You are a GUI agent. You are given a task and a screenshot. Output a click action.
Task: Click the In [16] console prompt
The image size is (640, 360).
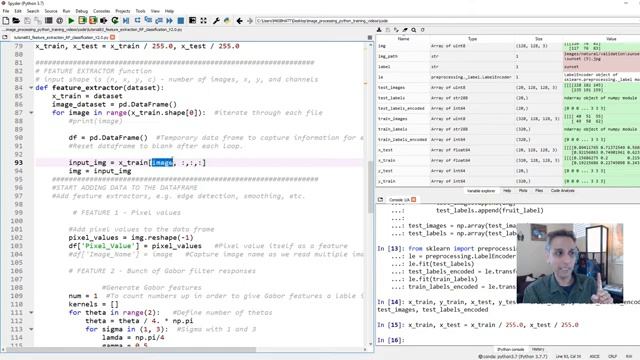point(391,340)
